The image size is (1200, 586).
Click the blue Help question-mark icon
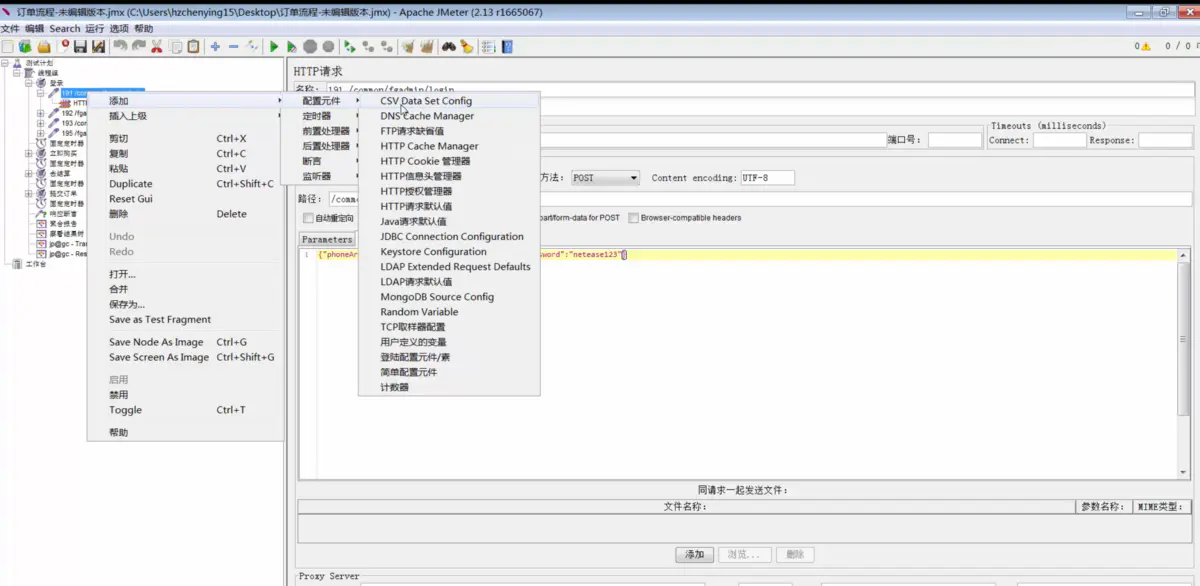[x=507, y=46]
